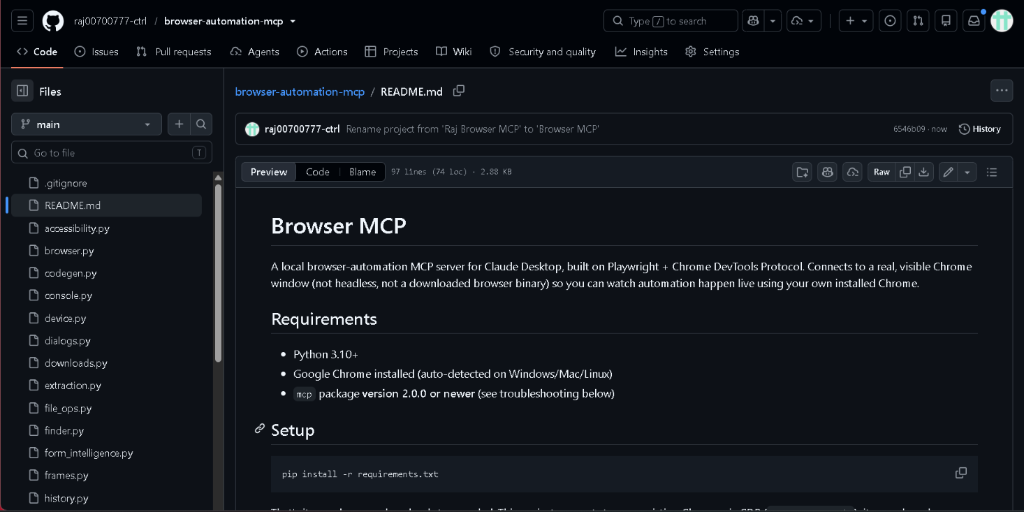Screen dimensions: 1024x512
Task: Switch to Code view
Action: pyautogui.click(x=317, y=172)
